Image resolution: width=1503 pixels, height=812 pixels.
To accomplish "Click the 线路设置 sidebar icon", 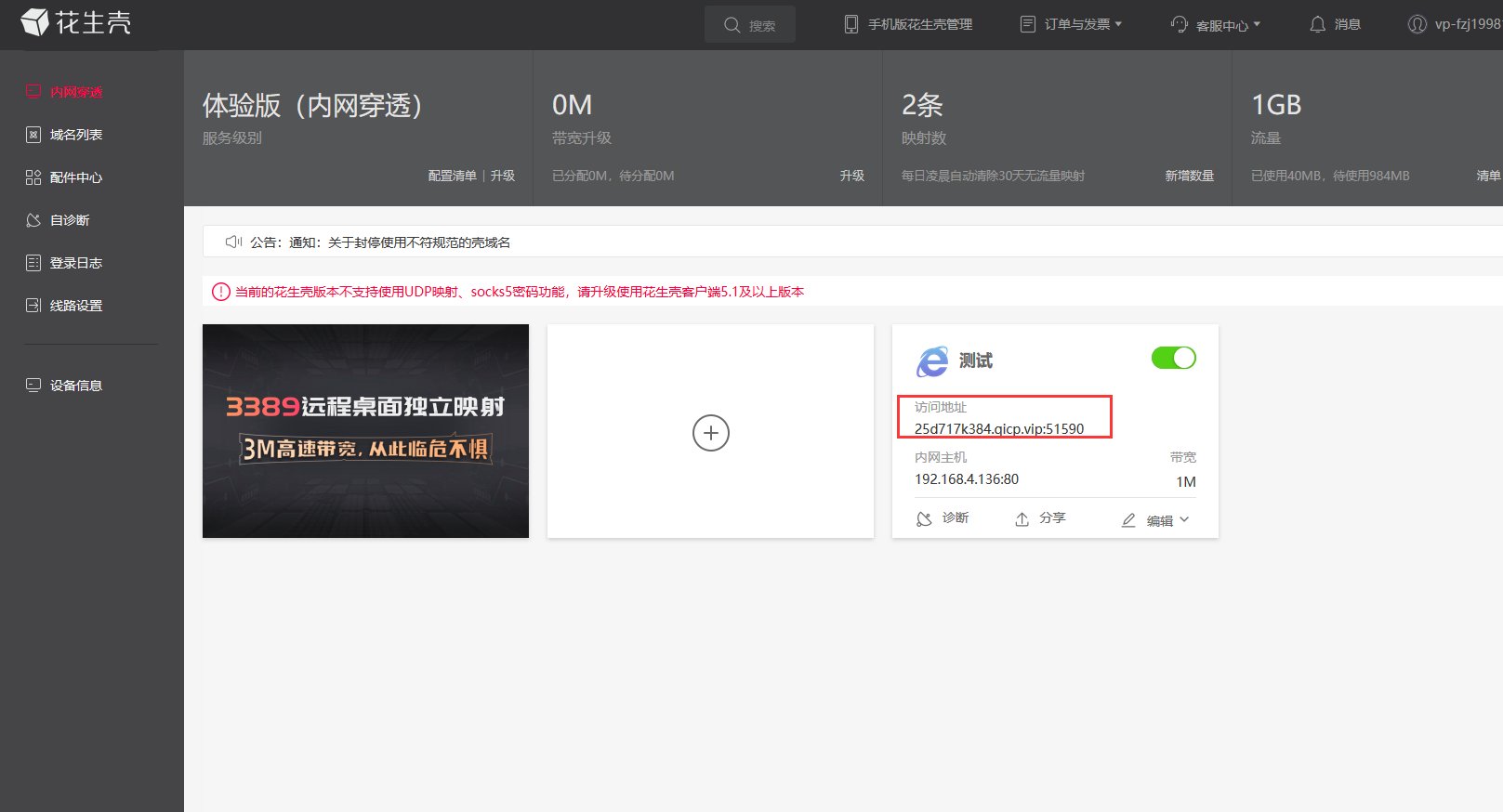I will 33,306.
